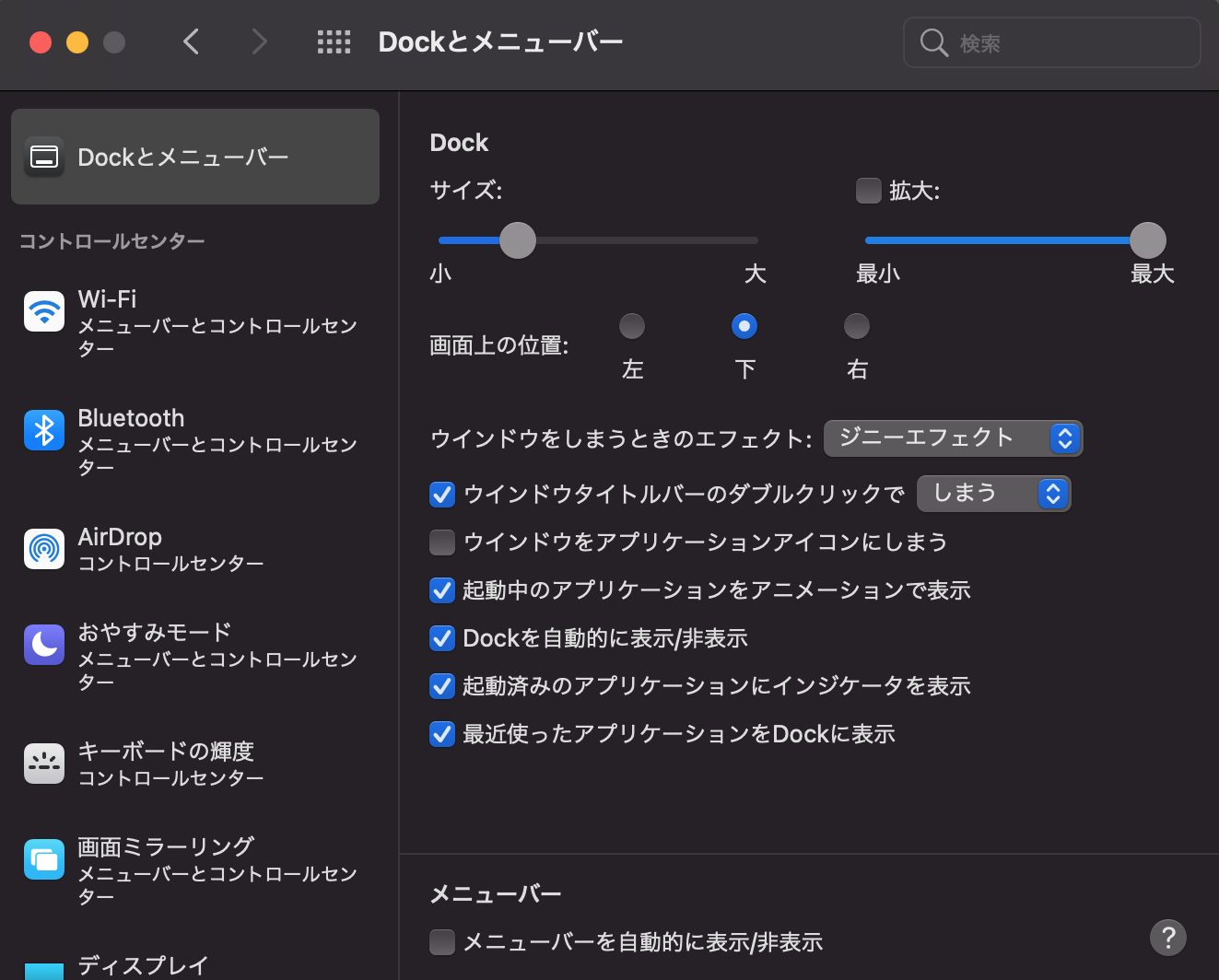
Task: Toggle ウインドウタイトルバーのダブルクリックで checkbox
Action: [442, 495]
